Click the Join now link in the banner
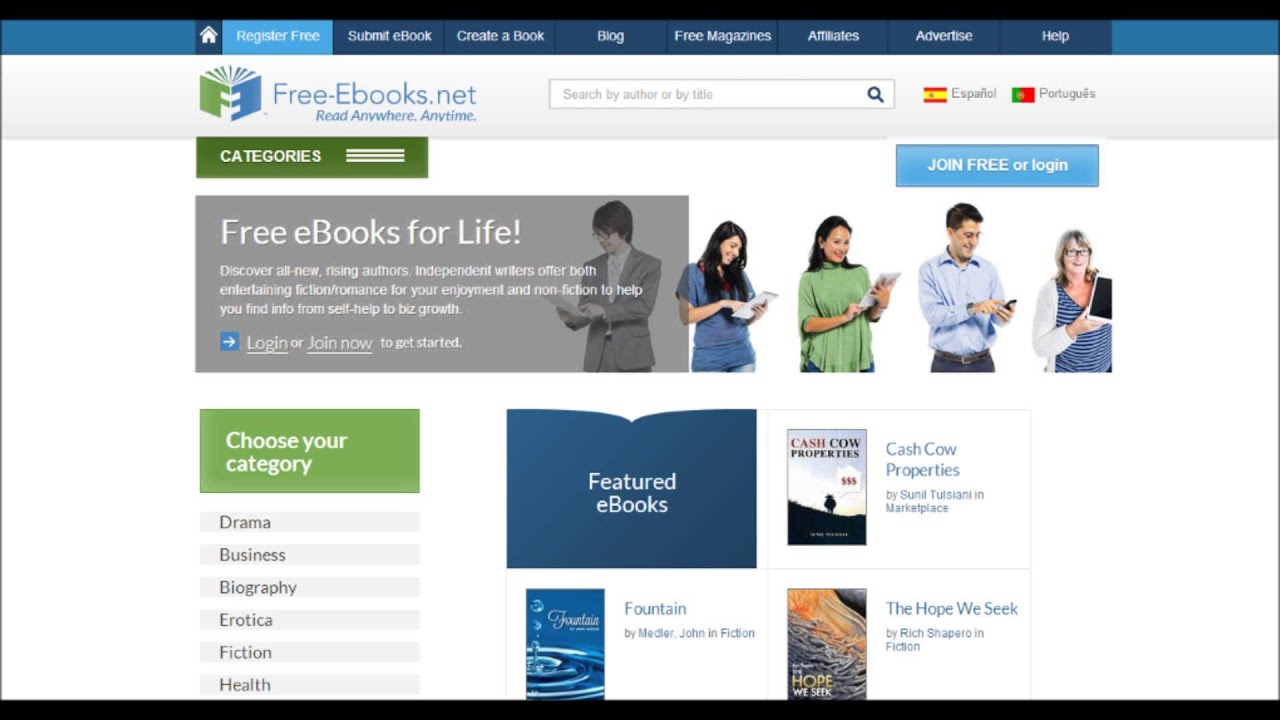1280x720 pixels. tap(339, 342)
